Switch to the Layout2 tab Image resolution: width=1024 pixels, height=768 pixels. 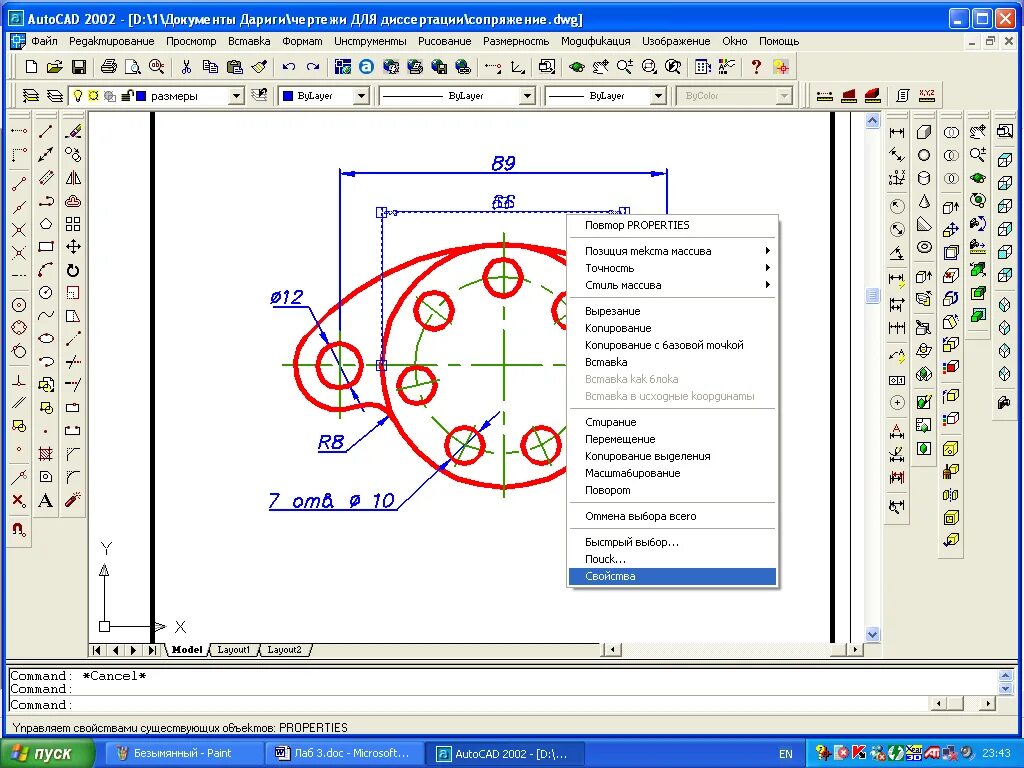284,650
